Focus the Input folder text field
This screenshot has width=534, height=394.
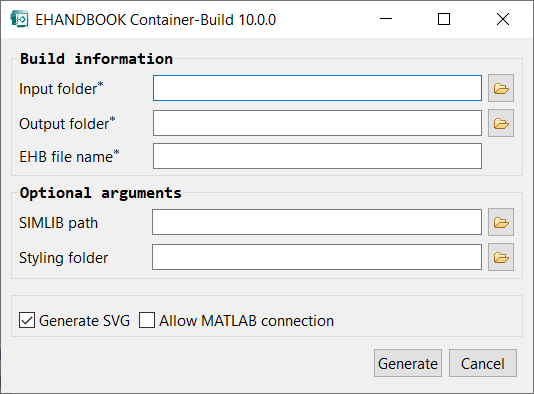click(317, 88)
